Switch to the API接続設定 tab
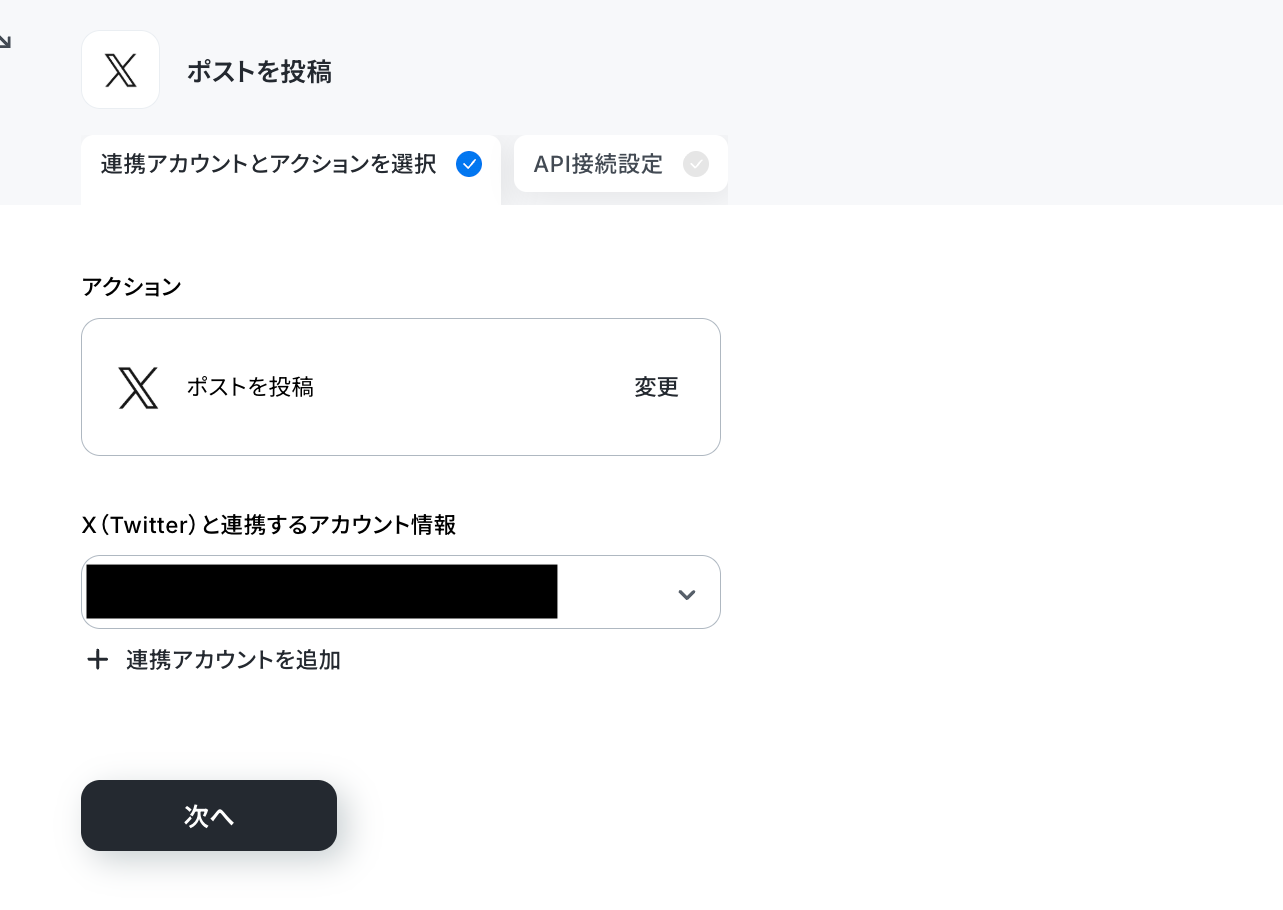The height and width of the screenshot is (910, 1283). [x=621, y=164]
